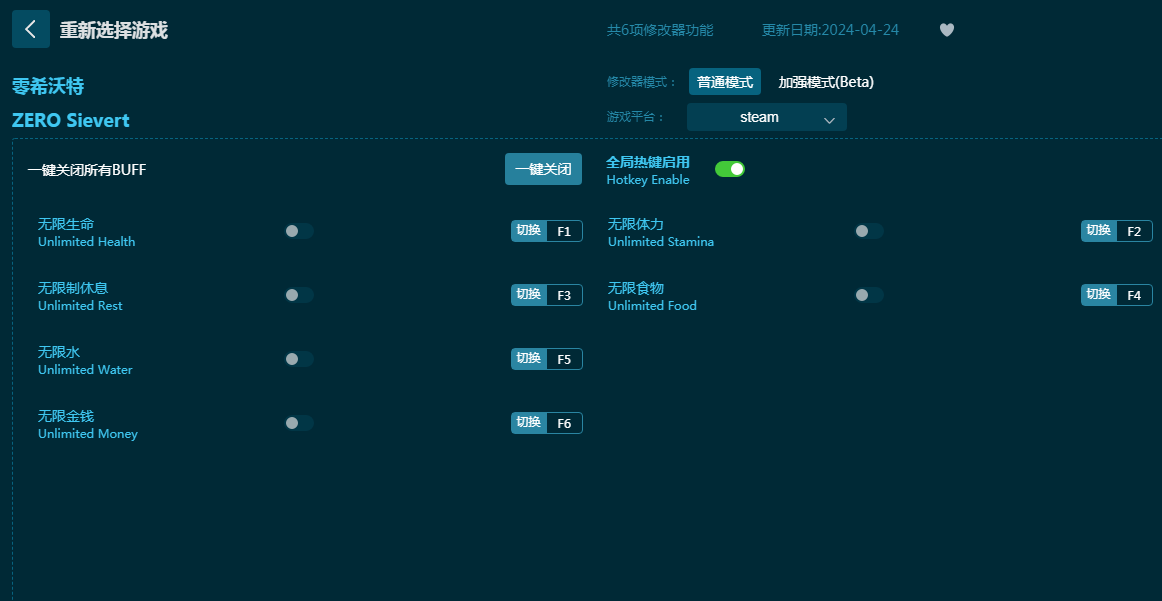
Task: Click the ZERO Sievert game title
Action: [70, 120]
